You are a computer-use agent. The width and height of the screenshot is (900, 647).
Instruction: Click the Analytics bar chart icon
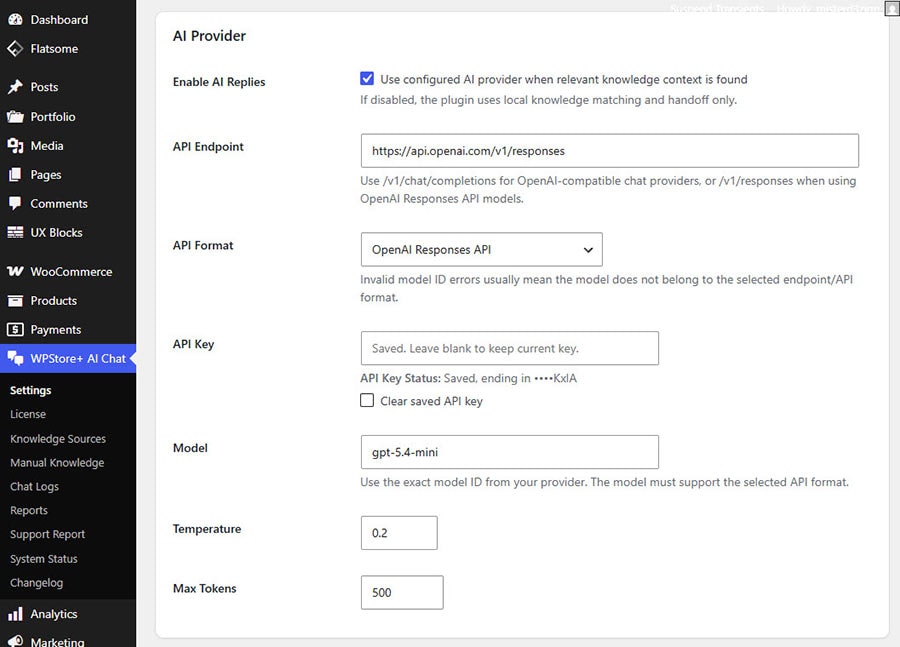click(x=15, y=614)
